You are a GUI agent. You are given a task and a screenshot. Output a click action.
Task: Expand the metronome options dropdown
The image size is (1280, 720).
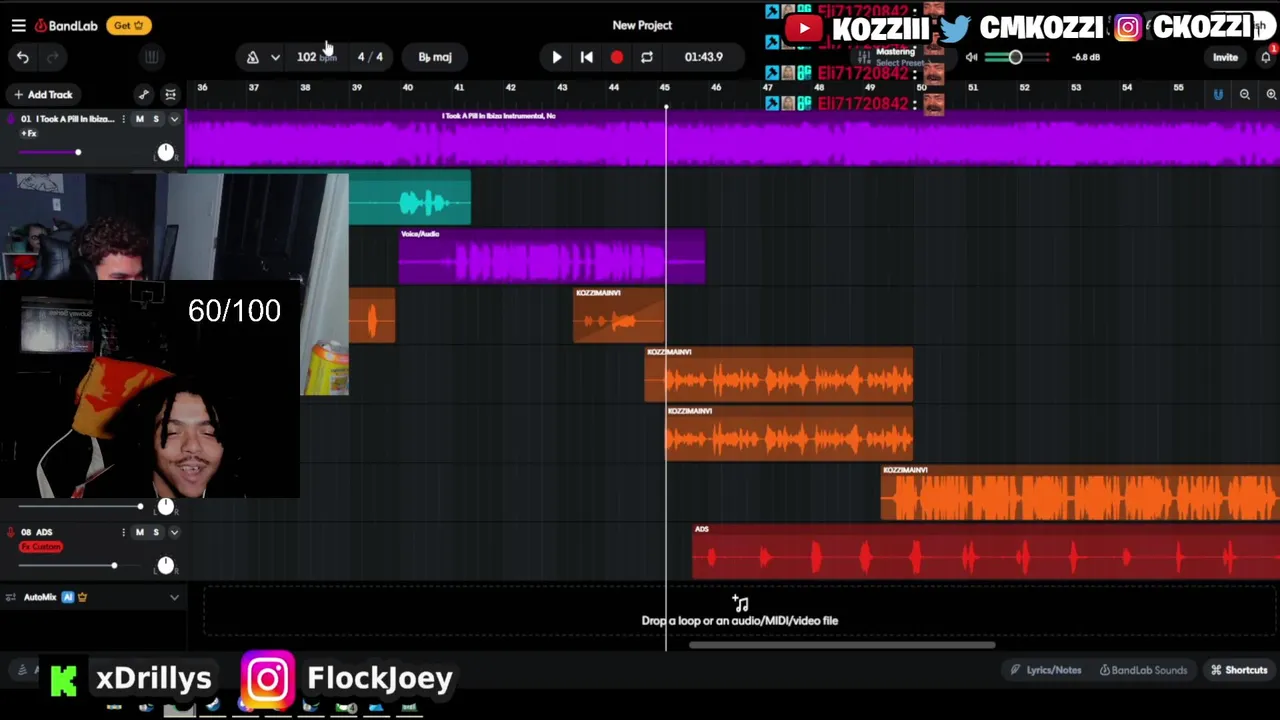(x=275, y=57)
